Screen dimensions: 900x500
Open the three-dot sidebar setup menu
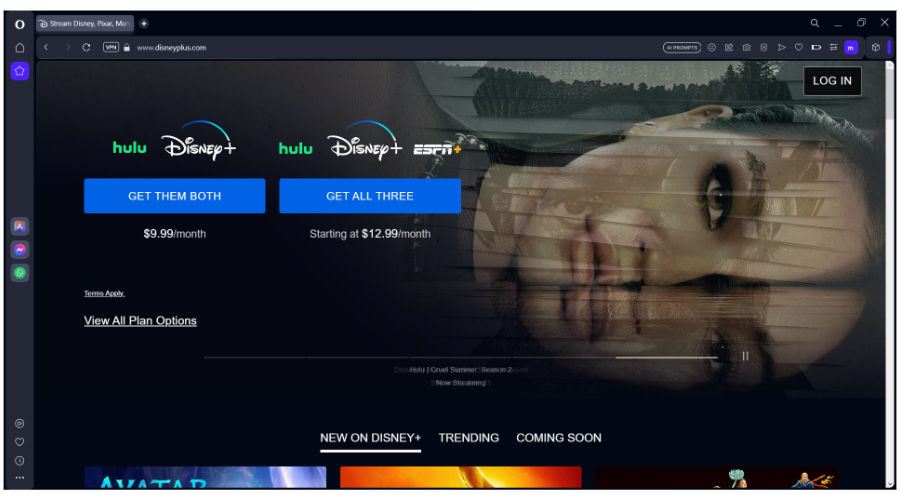(x=20, y=478)
